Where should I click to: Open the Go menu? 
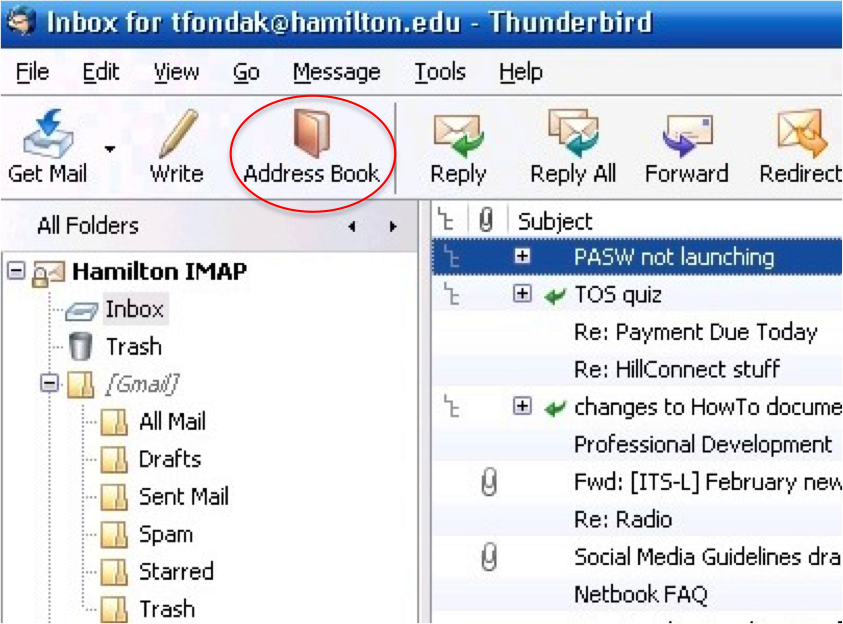246,72
